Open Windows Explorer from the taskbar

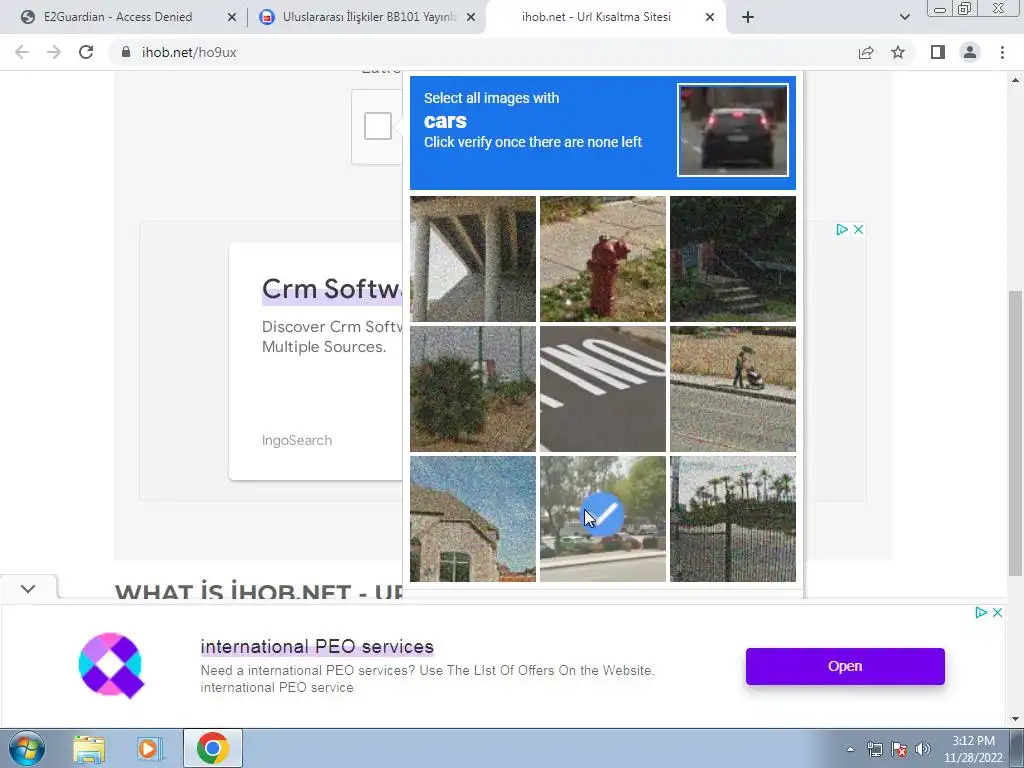pyautogui.click(x=89, y=748)
